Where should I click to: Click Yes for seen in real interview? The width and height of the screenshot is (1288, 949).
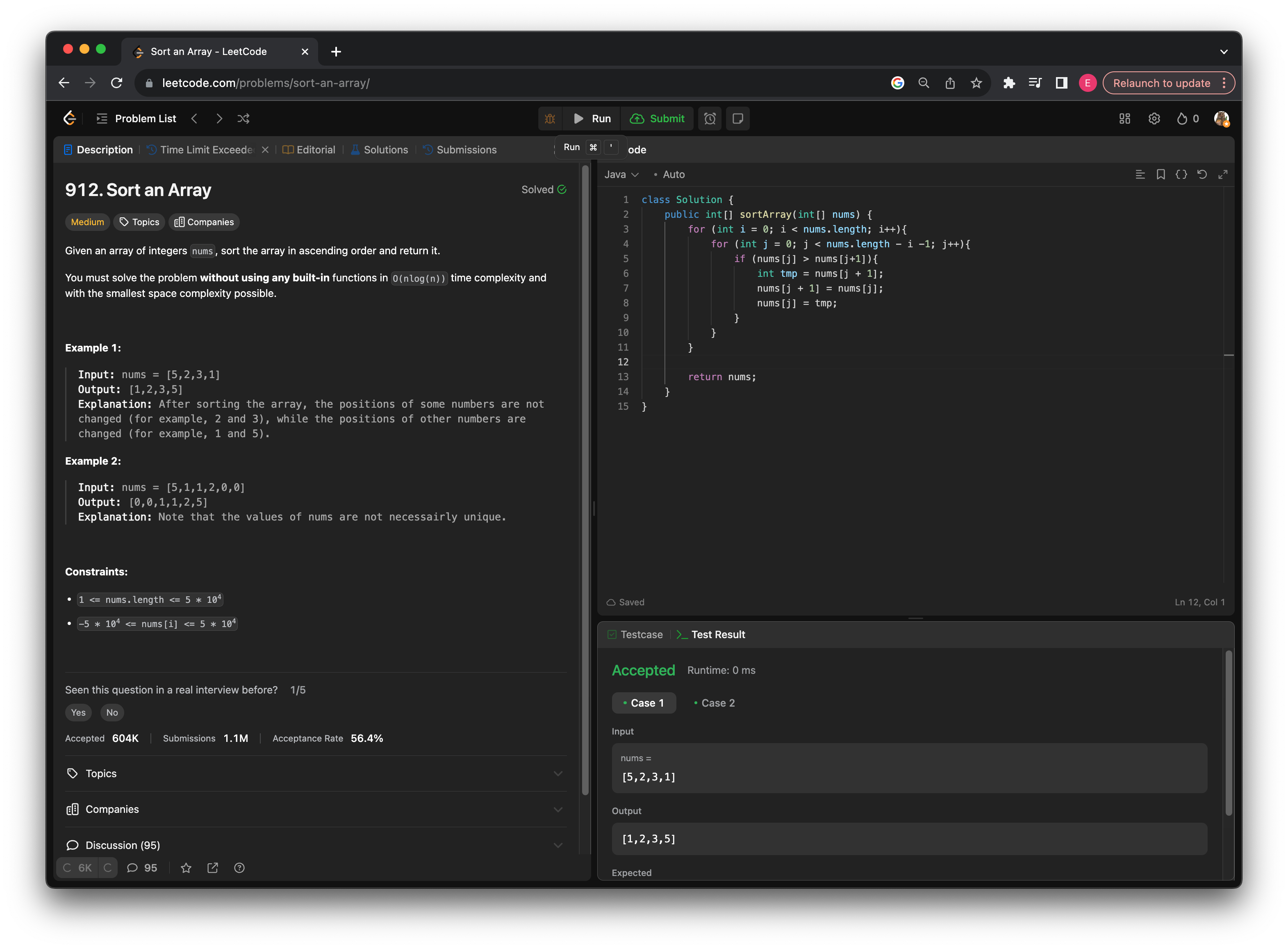[x=78, y=712]
